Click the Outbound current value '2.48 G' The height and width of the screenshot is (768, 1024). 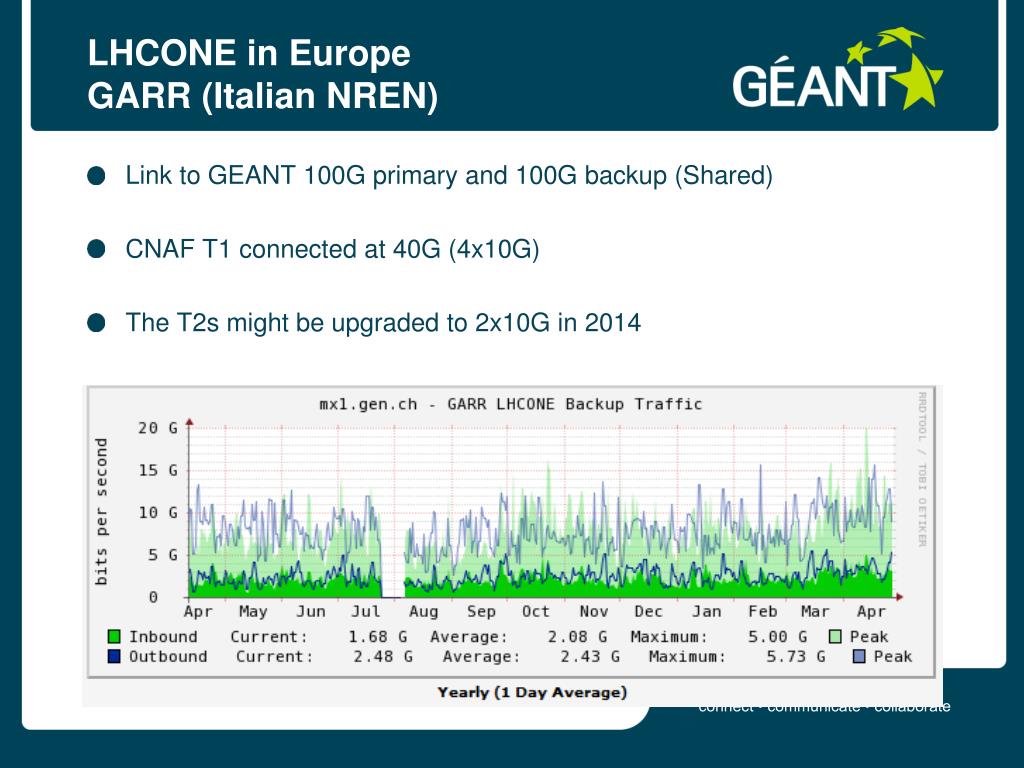tap(383, 656)
